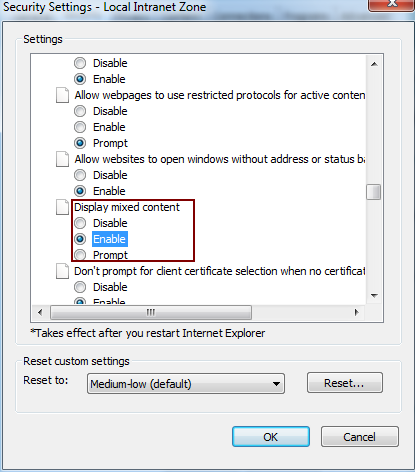This screenshot has height=472, width=415.
Task: Click the horizontal scrollbar left arrow
Action: coord(40,313)
